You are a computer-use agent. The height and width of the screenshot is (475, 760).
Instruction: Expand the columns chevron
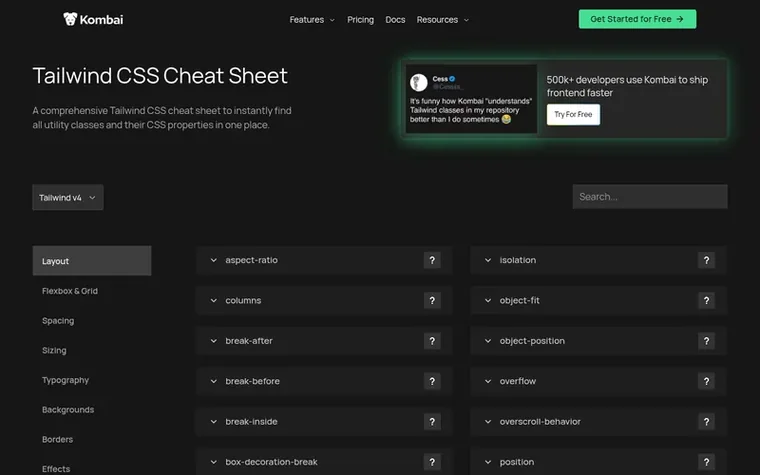click(213, 301)
